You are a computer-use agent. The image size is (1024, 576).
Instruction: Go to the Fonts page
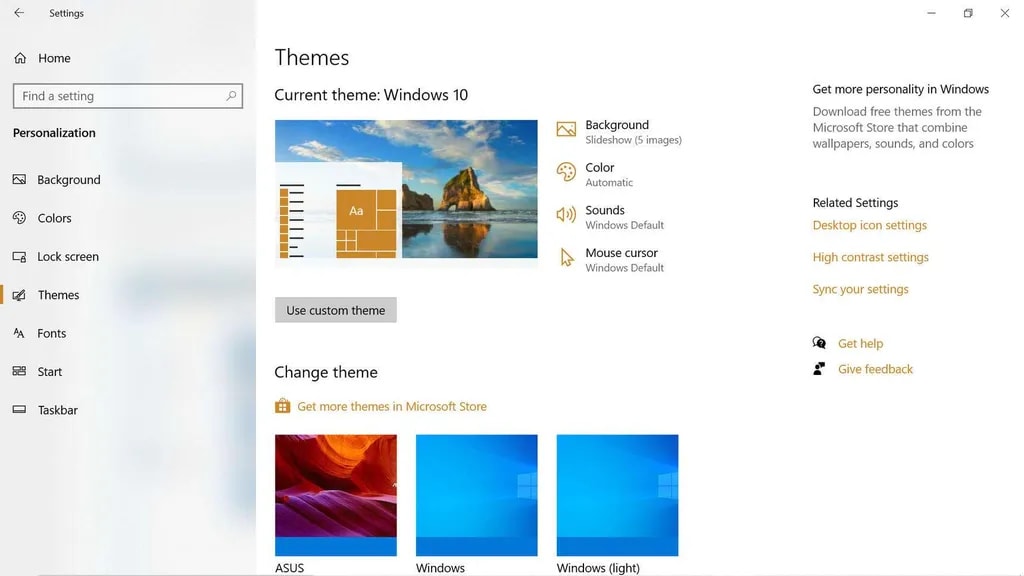[x=51, y=334]
